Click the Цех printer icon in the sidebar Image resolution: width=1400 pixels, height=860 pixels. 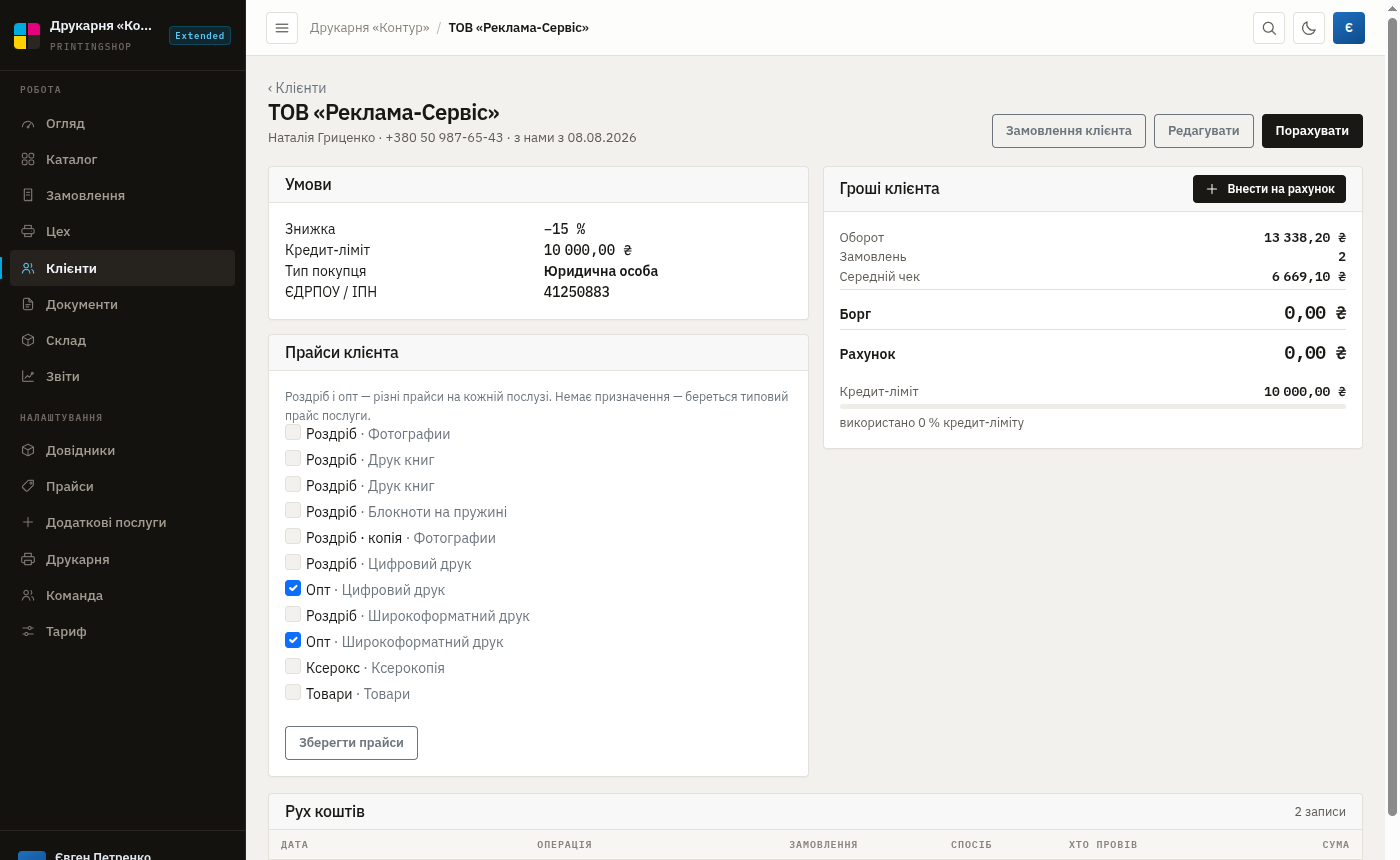tap(28, 232)
